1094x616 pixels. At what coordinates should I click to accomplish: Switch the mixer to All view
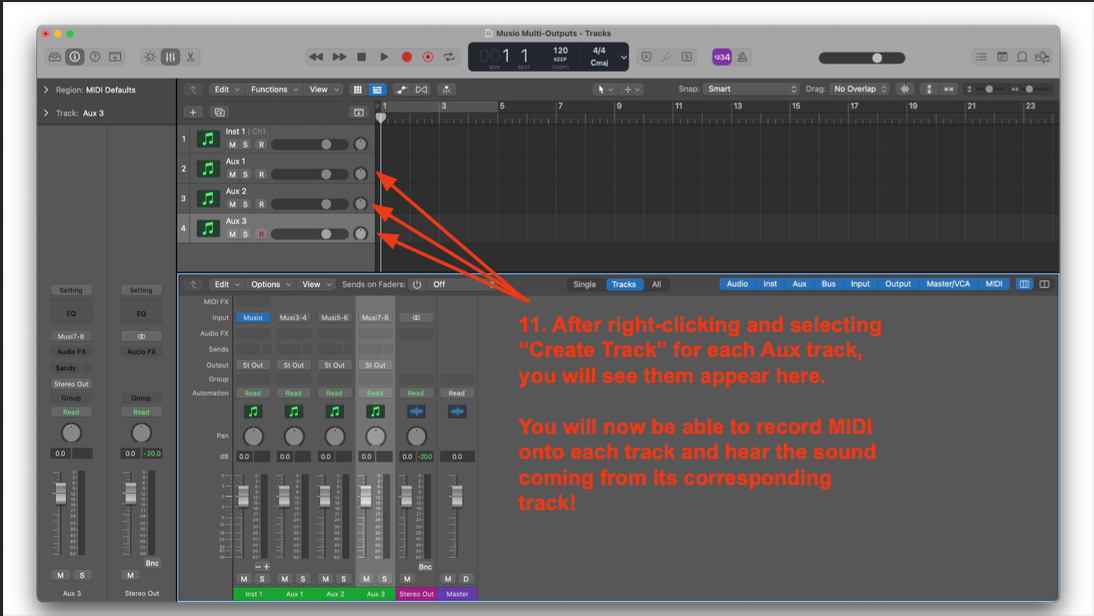pos(656,284)
